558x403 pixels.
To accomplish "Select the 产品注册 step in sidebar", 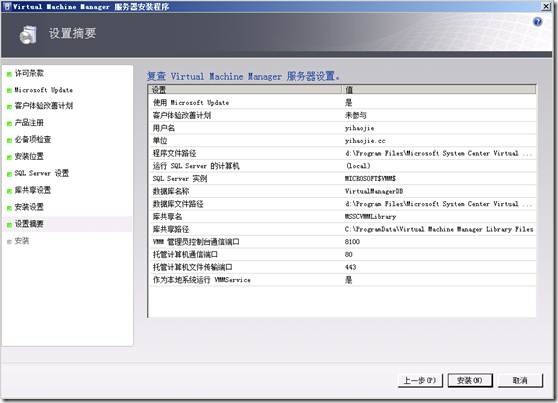I will [29, 123].
